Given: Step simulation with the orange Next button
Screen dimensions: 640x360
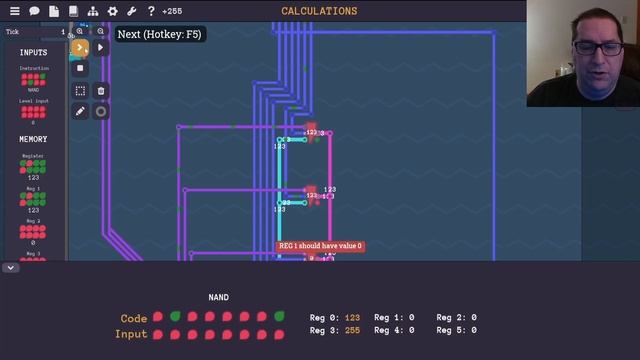Looking at the screenshot, I should (x=80, y=48).
